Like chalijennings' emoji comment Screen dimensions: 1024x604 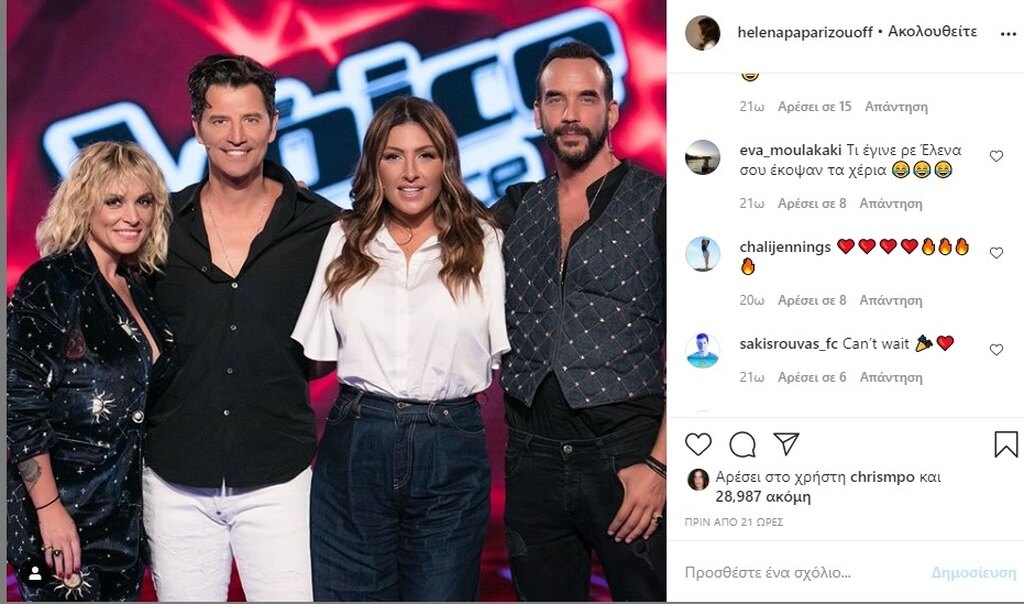click(996, 253)
